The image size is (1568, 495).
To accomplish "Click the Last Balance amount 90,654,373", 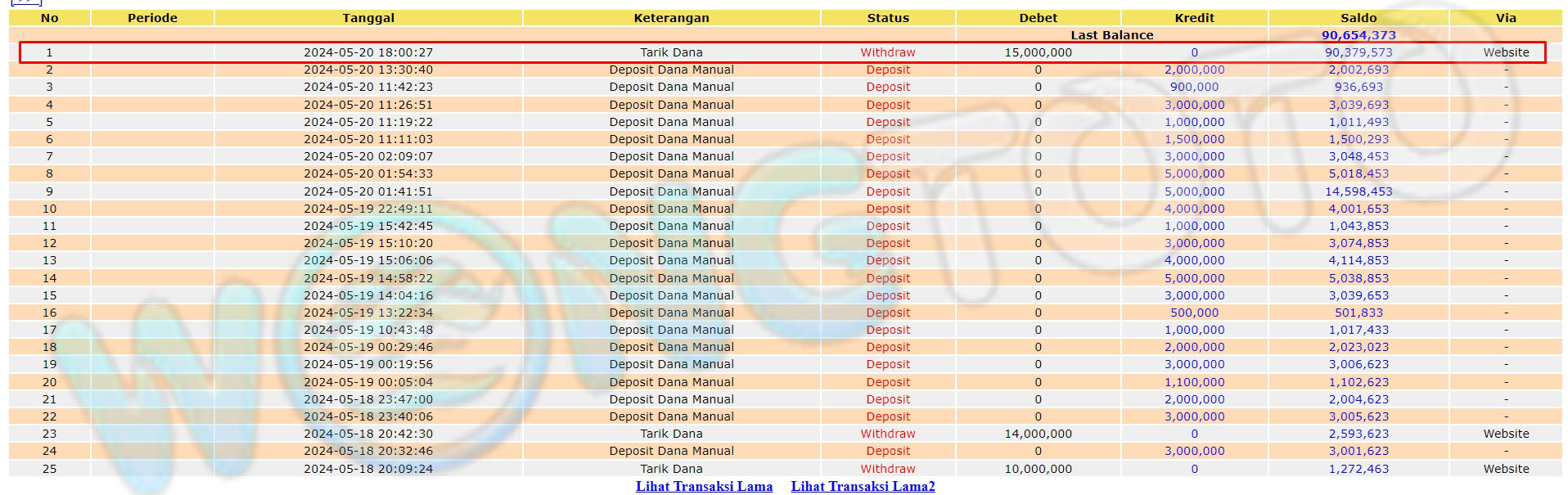I will [1358, 35].
